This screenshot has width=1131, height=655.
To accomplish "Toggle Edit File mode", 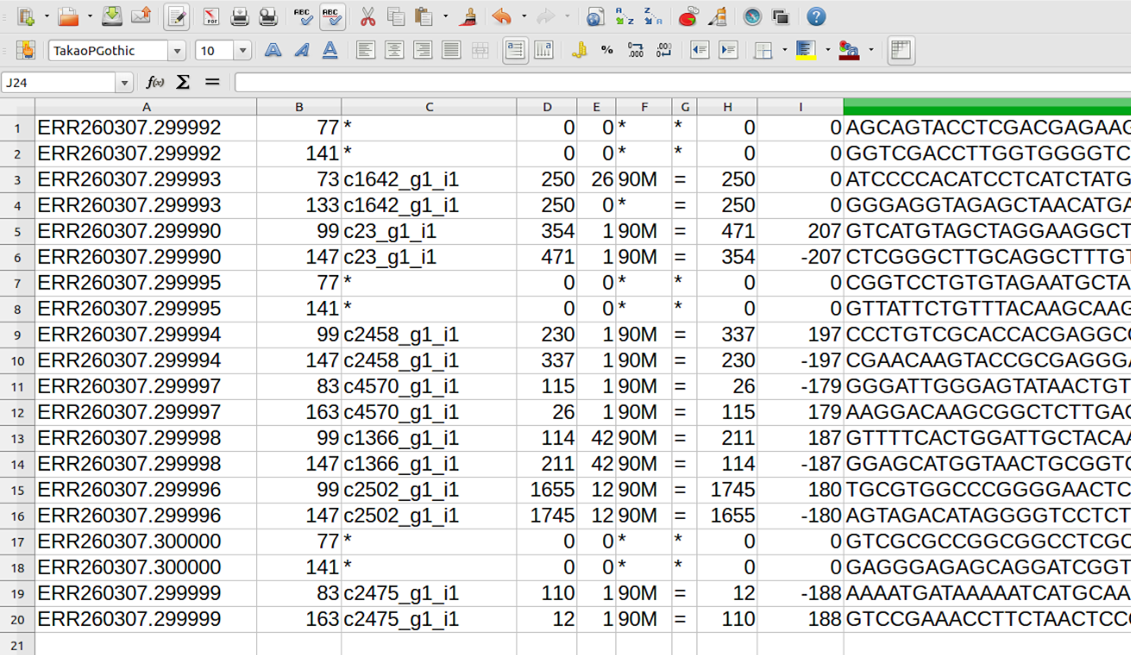I will click(x=176, y=17).
